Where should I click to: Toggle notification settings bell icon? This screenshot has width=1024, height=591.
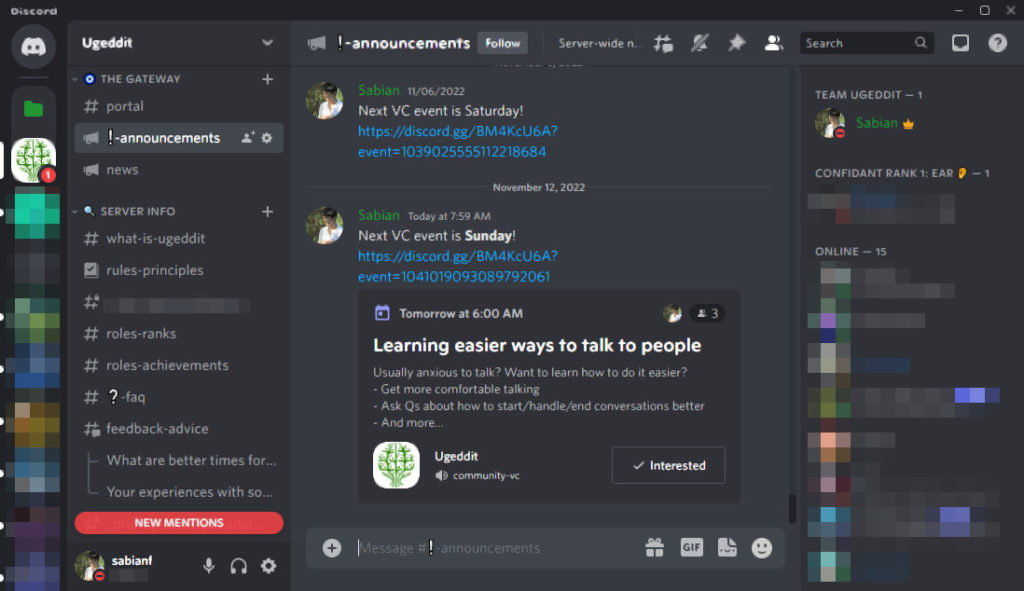click(699, 43)
